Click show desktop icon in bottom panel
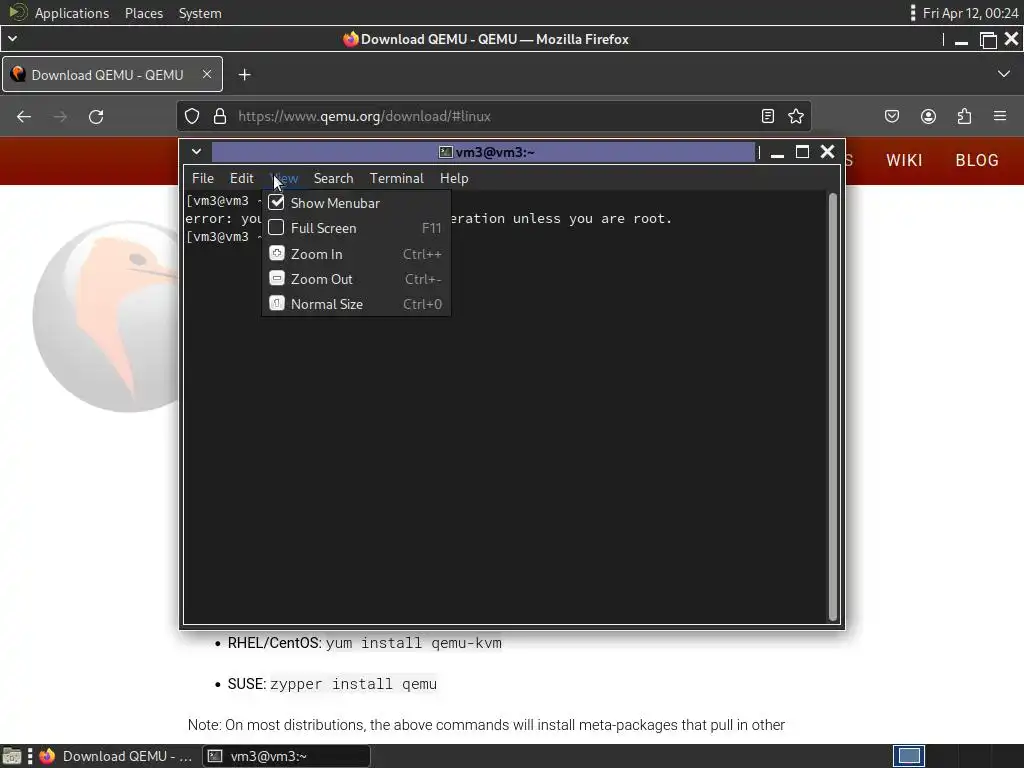This screenshot has height=768, width=1024. click(12, 756)
